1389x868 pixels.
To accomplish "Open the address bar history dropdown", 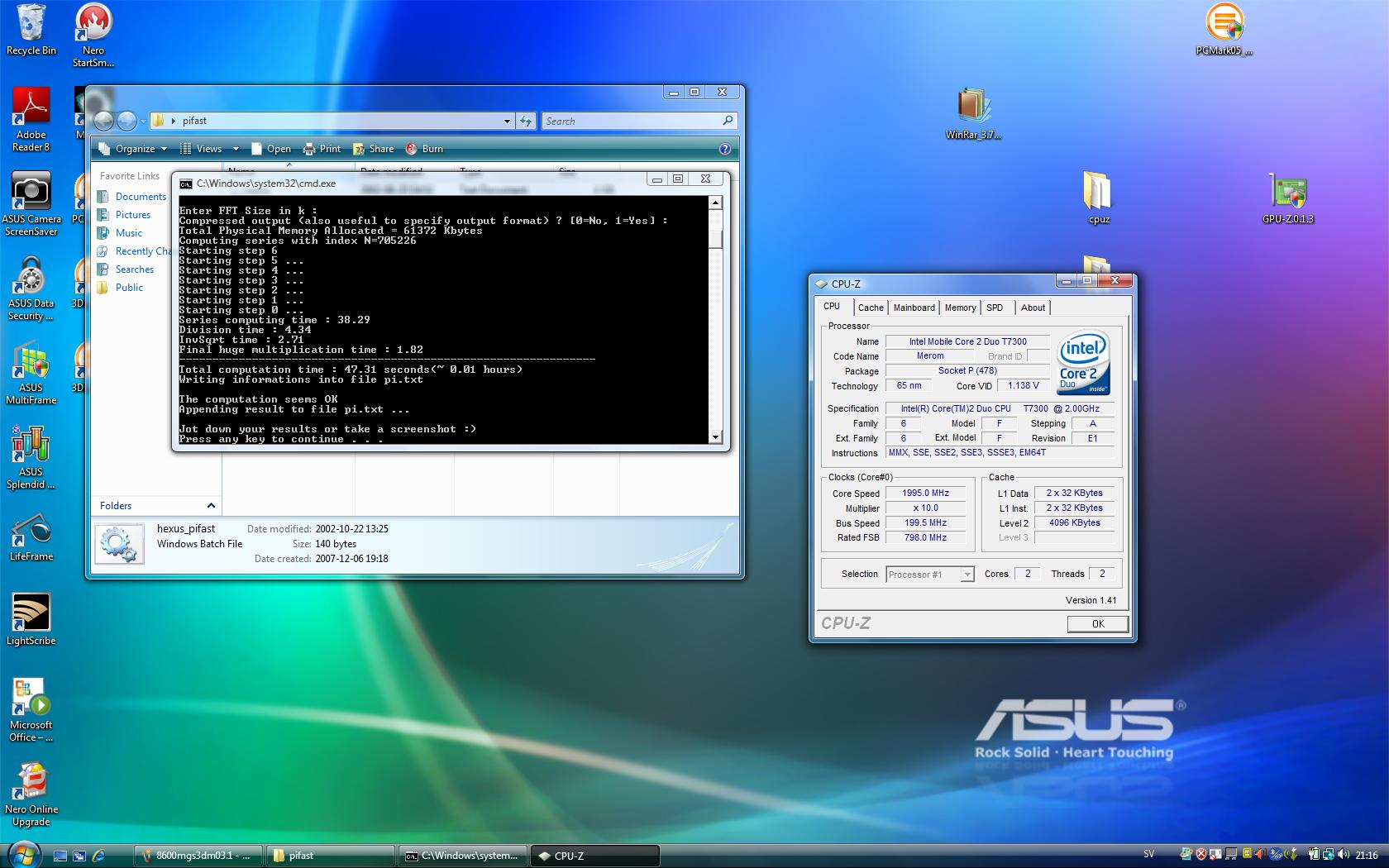I will coord(507,121).
